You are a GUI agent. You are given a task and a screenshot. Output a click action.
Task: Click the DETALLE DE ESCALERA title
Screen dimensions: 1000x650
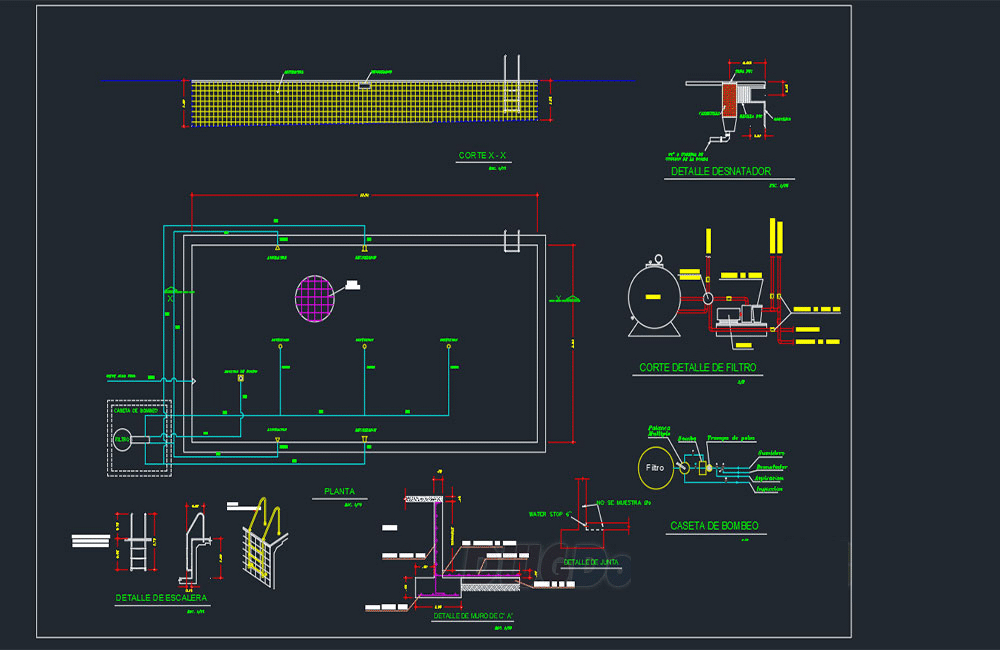161,598
